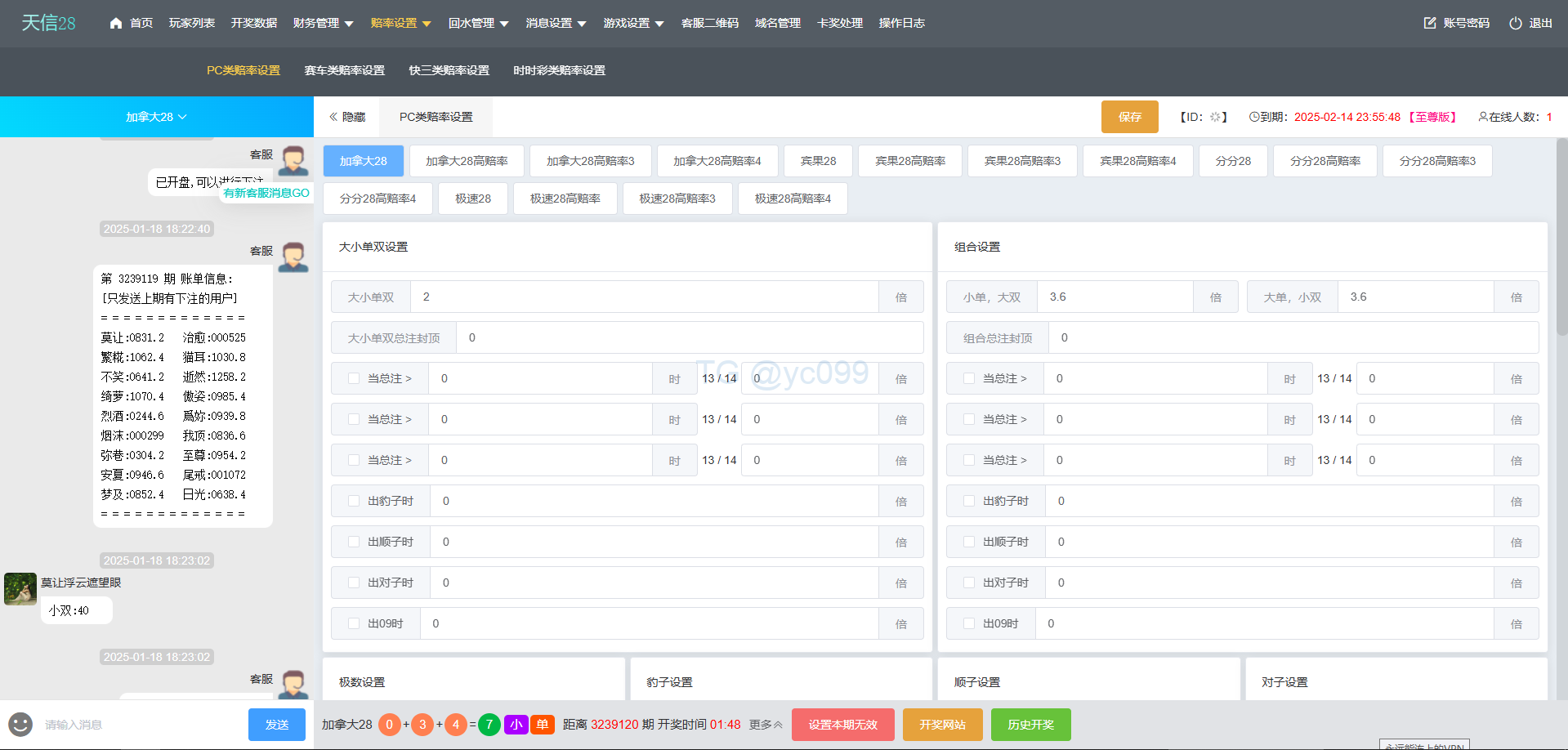Check 出顺子时 checkbox in 组合设置

(969, 542)
